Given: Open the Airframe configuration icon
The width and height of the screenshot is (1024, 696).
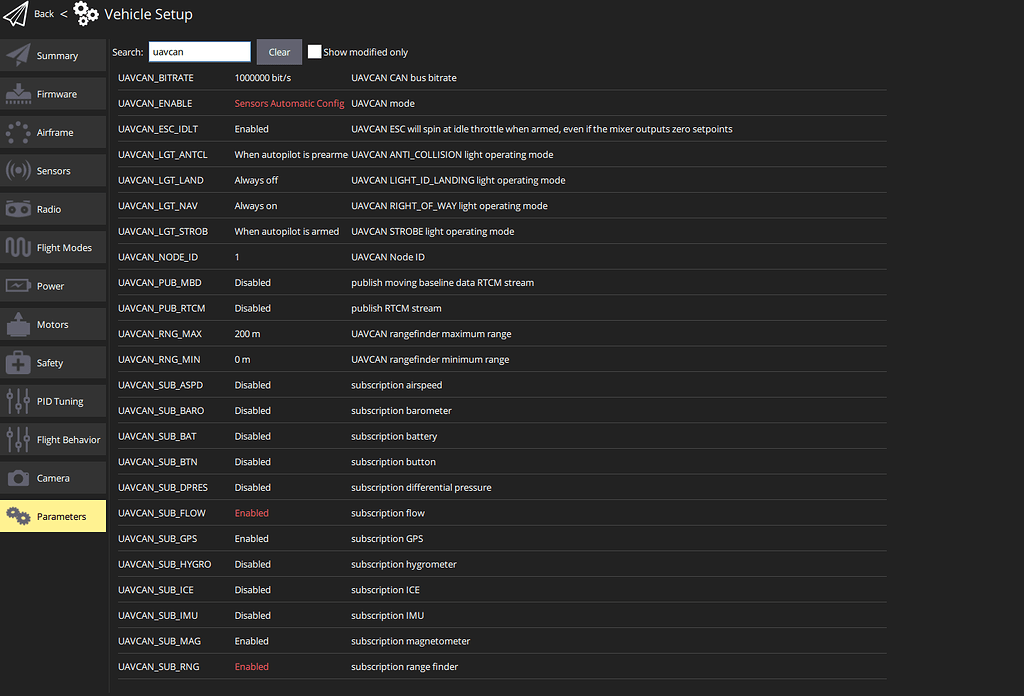Looking at the screenshot, I should [x=22, y=132].
